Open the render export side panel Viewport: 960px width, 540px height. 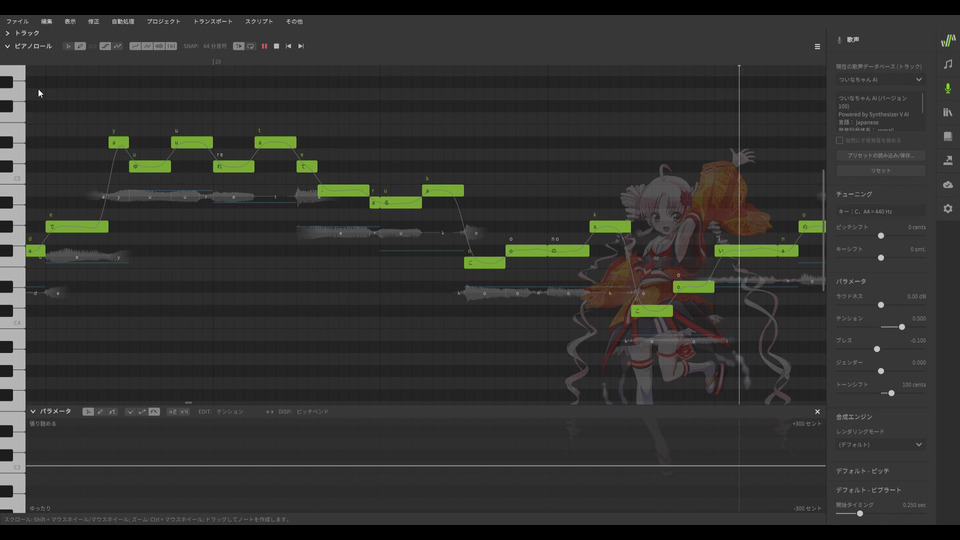tap(948, 160)
